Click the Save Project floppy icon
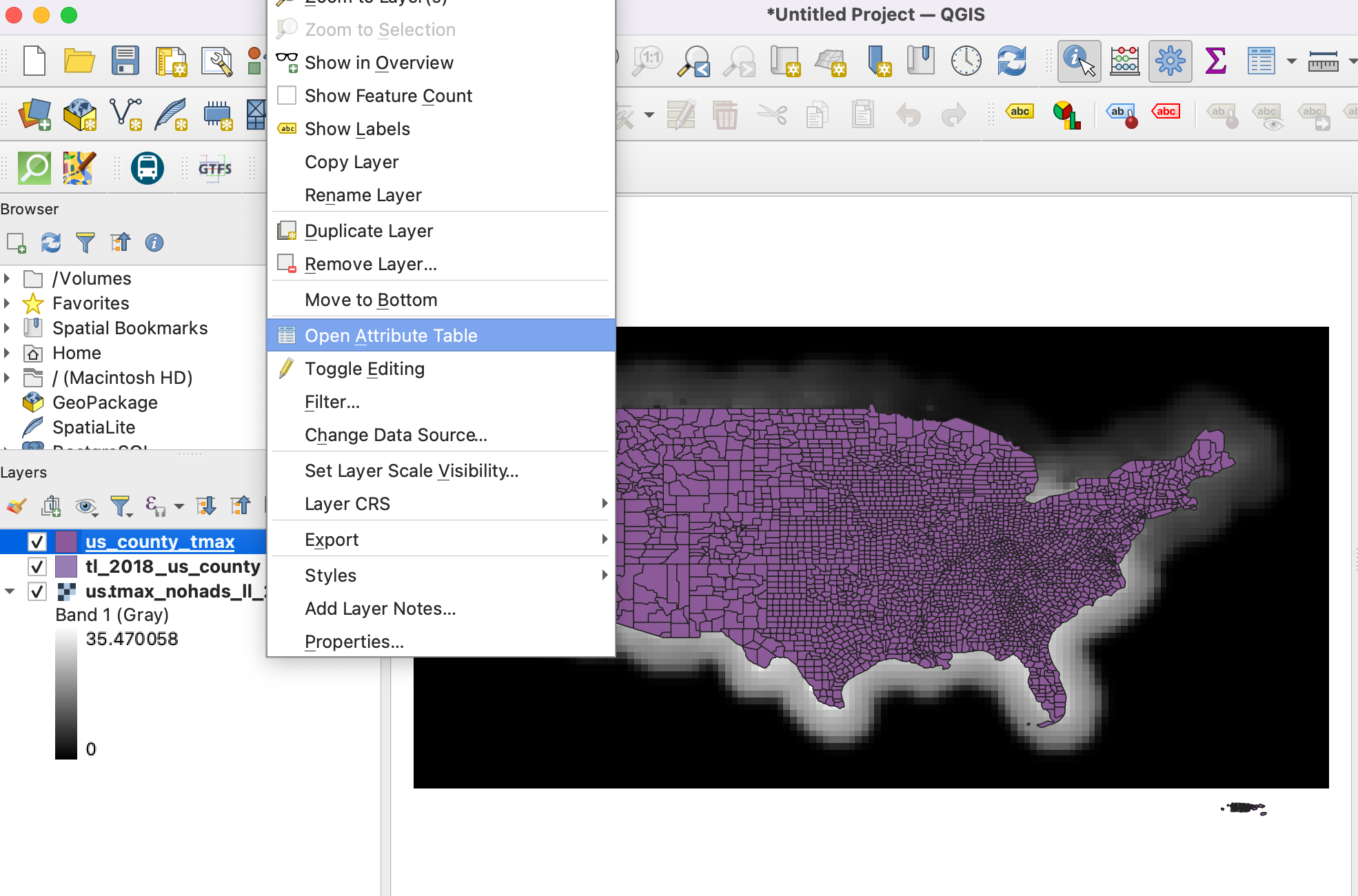 pyautogui.click(x=125, y=61)
